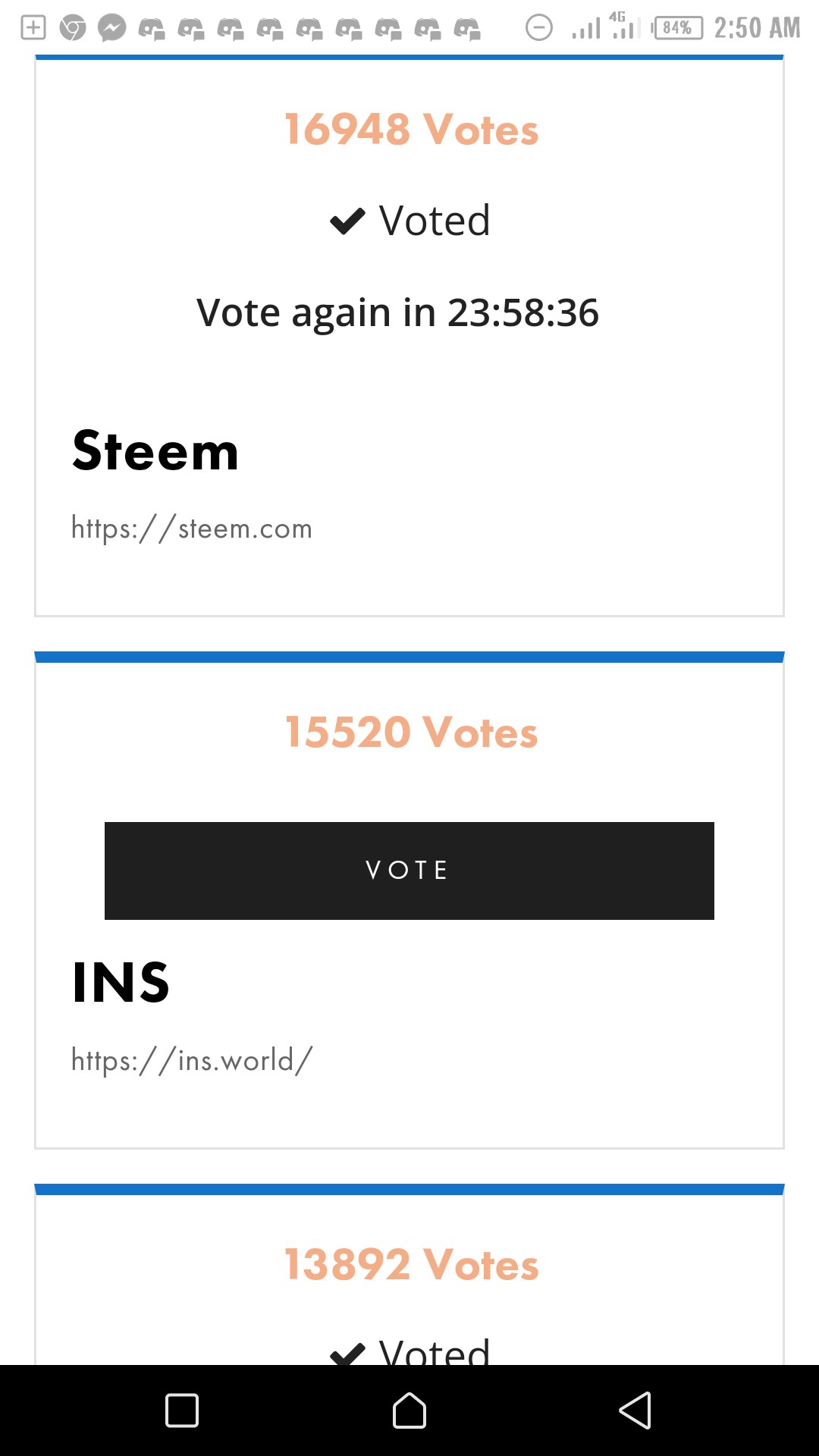
Task: Tap the 13892 Votes count
Action: 411,1264
